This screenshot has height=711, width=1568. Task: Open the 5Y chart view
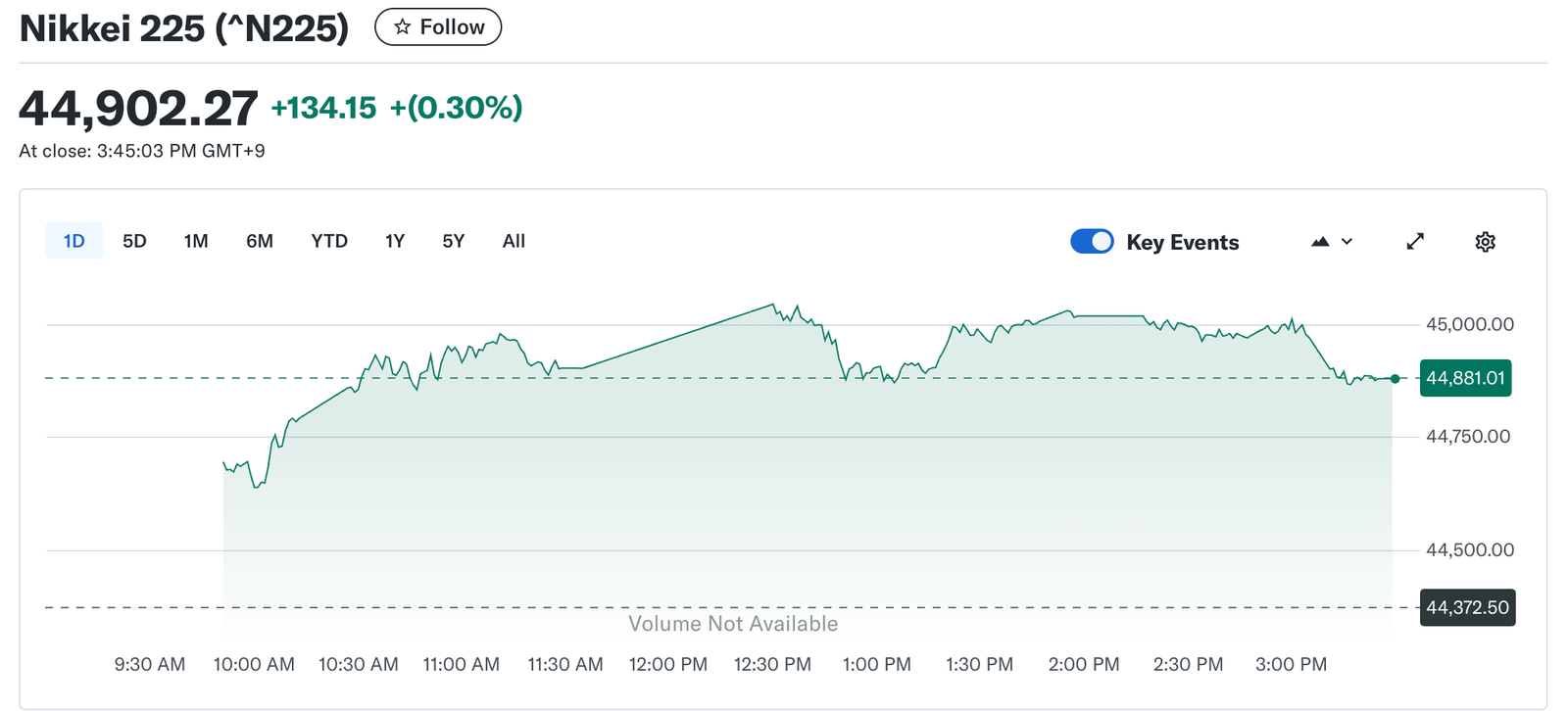pyautogui.click(x=453, y=240)
